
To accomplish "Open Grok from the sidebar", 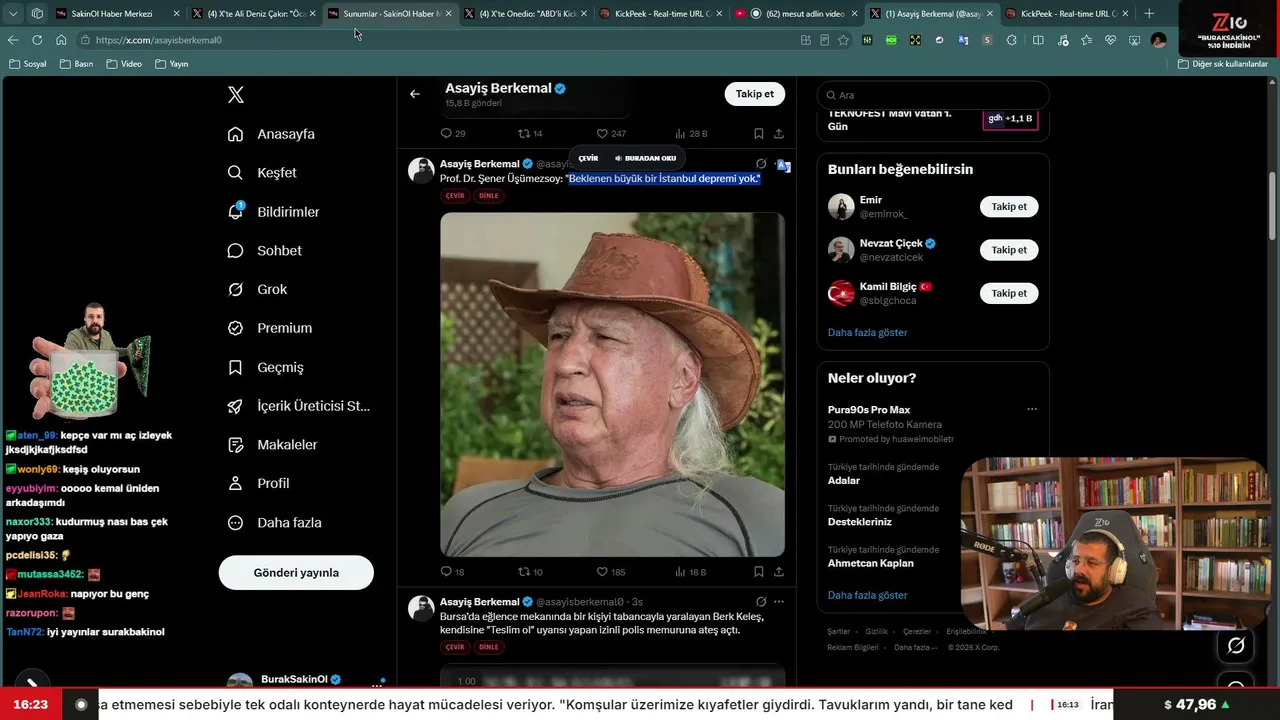I will tap(258, 289).
